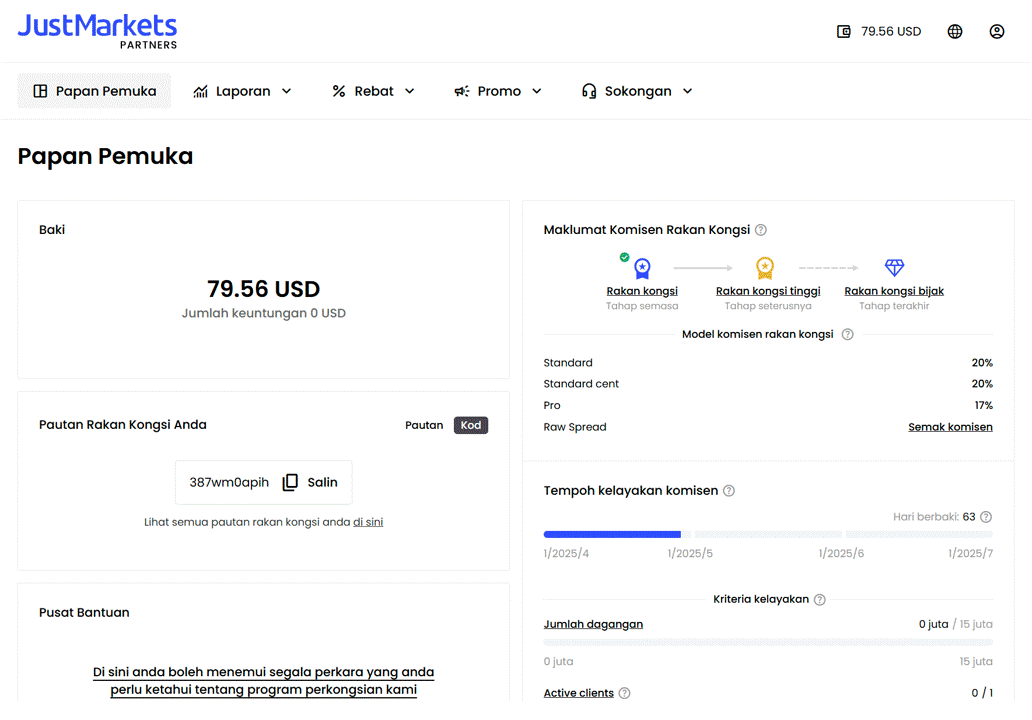
Task: Click help icon beside Tempoh kelayakan komisen
Action: [729, 491]
